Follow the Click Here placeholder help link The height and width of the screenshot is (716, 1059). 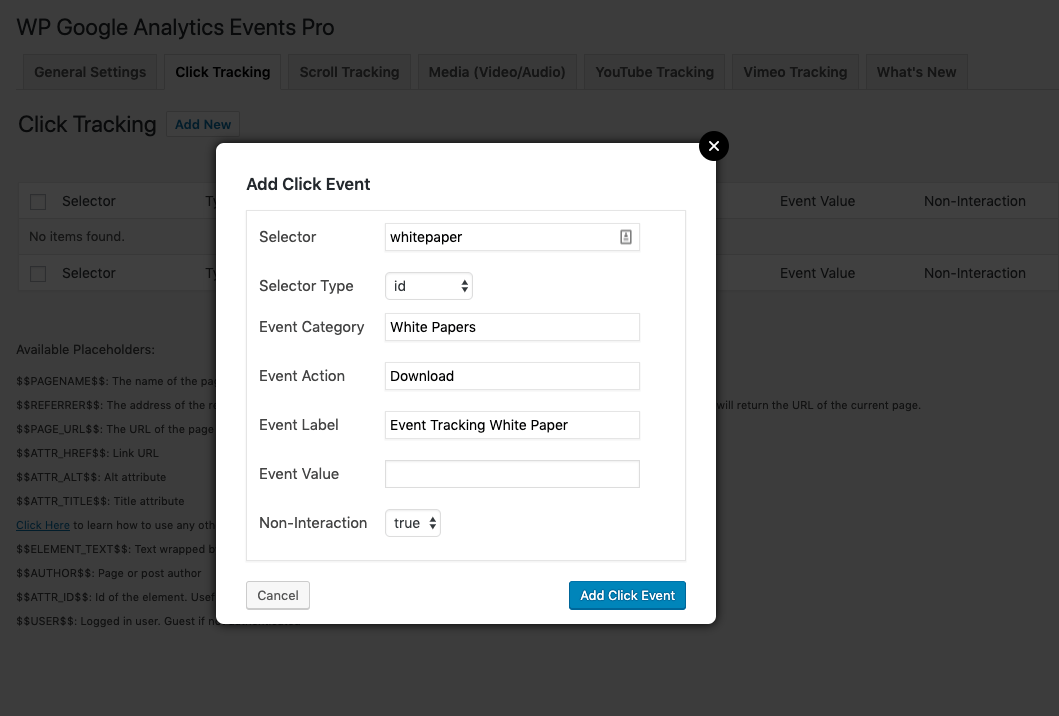click(42, 525)
